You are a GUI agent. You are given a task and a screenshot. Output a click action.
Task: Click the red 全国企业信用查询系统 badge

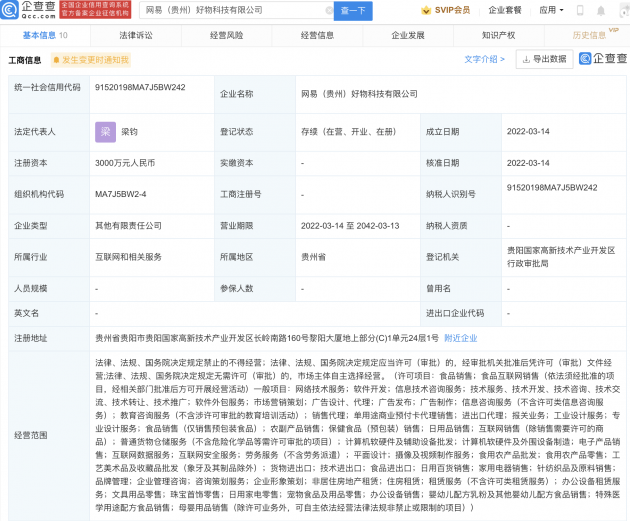click(x=95, y=10)
